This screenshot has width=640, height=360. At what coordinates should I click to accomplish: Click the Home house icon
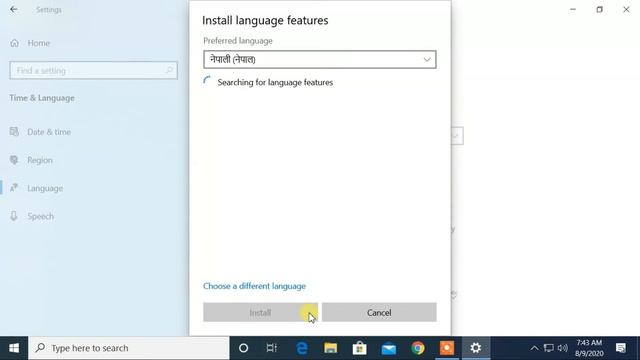14,43
